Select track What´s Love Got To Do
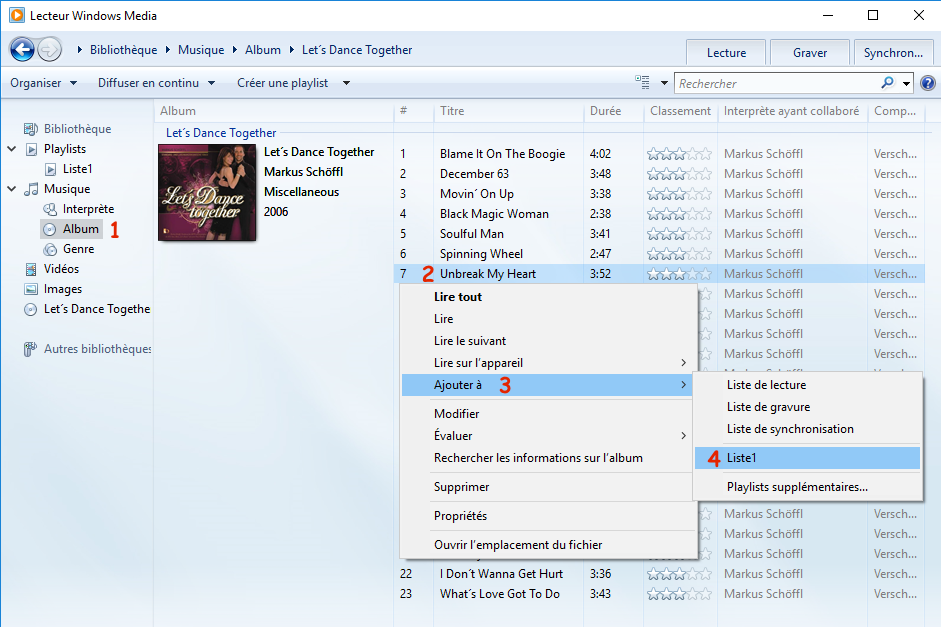The width and height of the screenshot is (941, 627). click(x=500, y=594)
